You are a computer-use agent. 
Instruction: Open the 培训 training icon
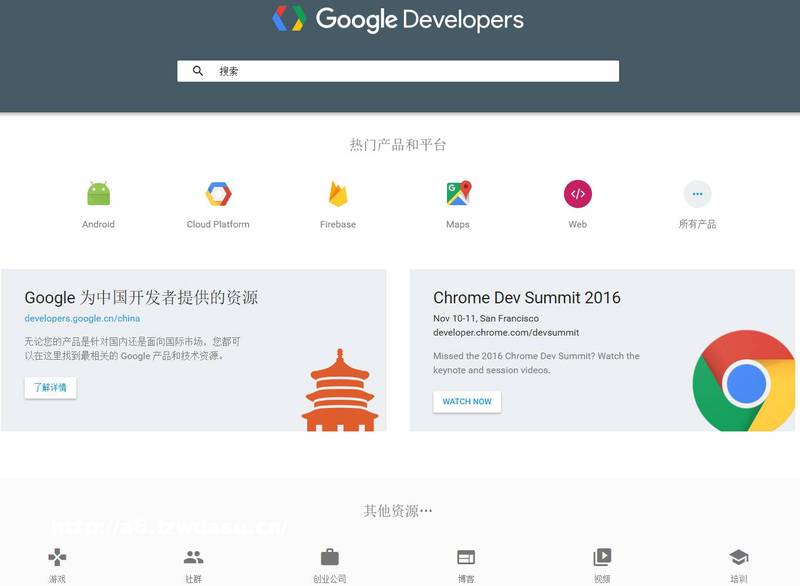[737, 555]
